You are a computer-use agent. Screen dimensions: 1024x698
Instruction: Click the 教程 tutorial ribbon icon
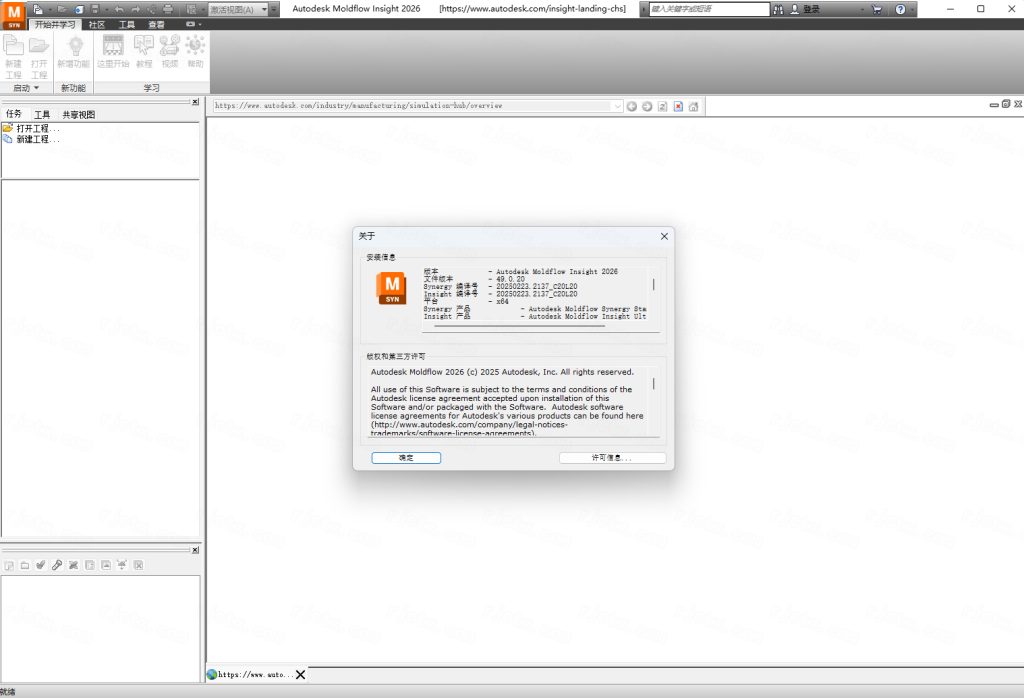(144, 50)
